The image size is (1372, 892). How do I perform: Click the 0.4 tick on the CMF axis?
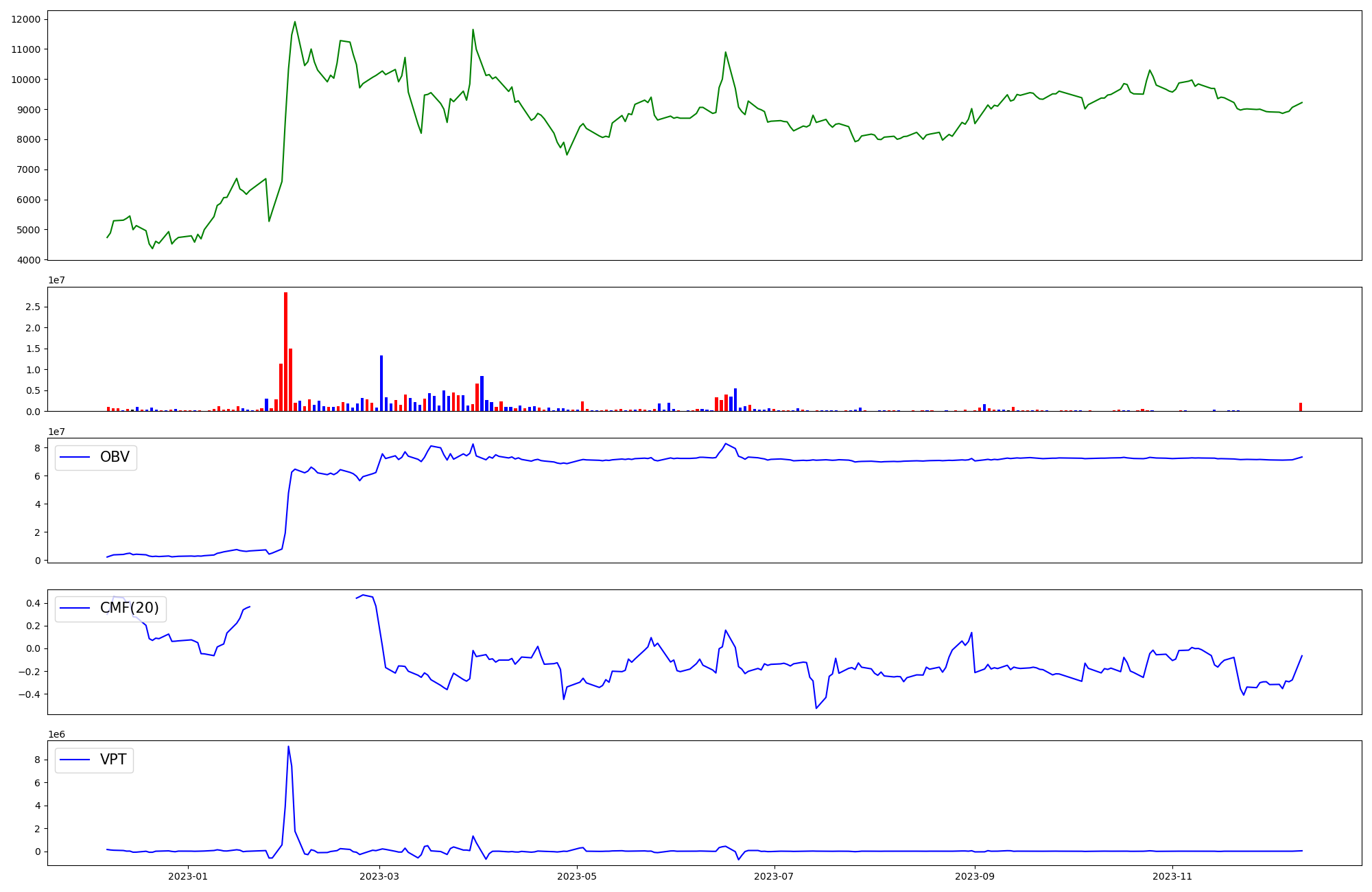pos(33,603)
